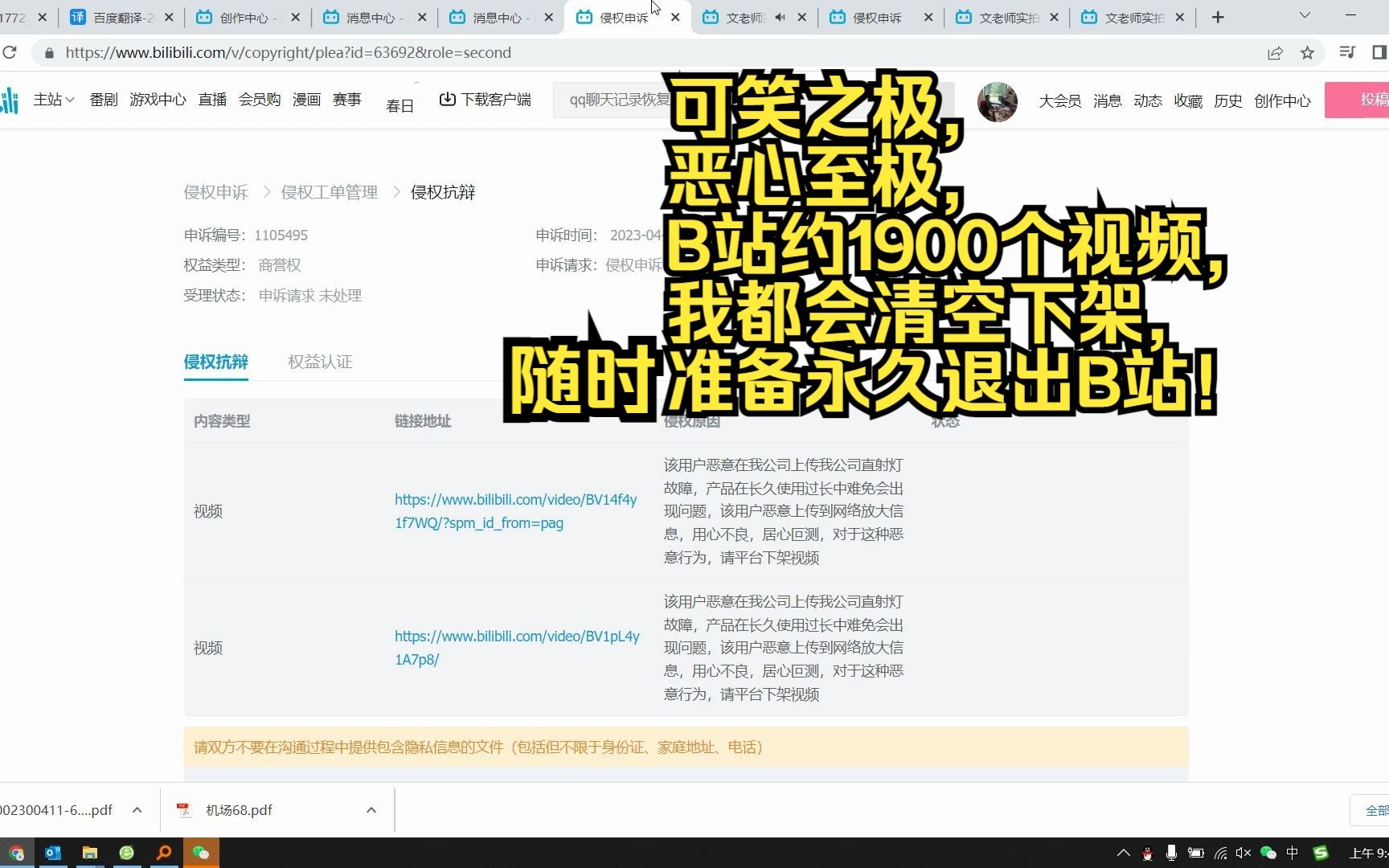Open the BV1pL4y1A7p8 video link

(x=517, y=648)
